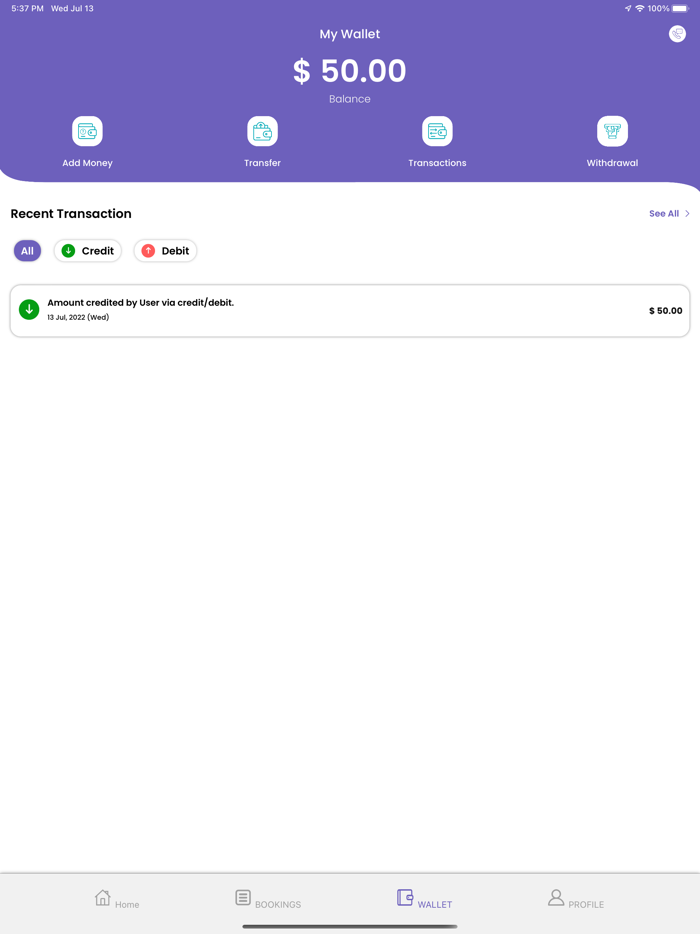Open the Transfer icon
Screen dimensions: 700x934
[x=262, y=131]
